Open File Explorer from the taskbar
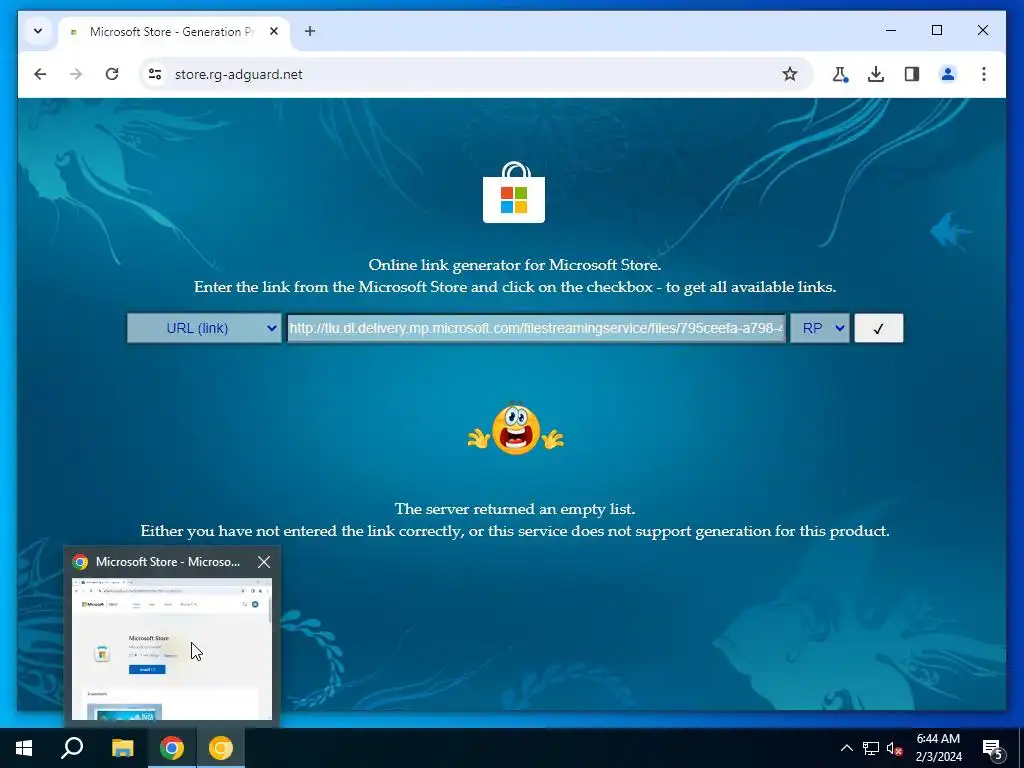The image size is (1024, 768). click(x=122, y=748)
